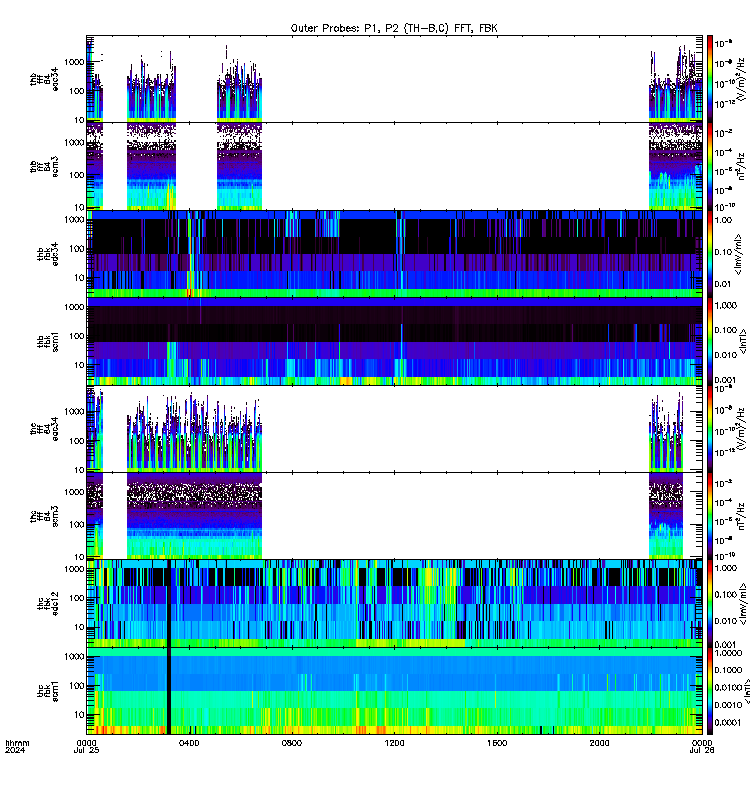This screenshot has height=800, width=750.
Task: Click the color bar of thb fbk scm1 panel
Action: click(x=709, y=341)
